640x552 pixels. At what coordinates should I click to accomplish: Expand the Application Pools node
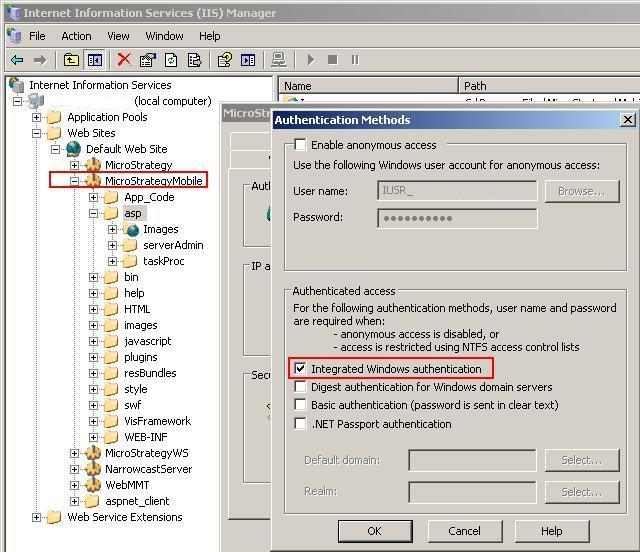point(37,117)
